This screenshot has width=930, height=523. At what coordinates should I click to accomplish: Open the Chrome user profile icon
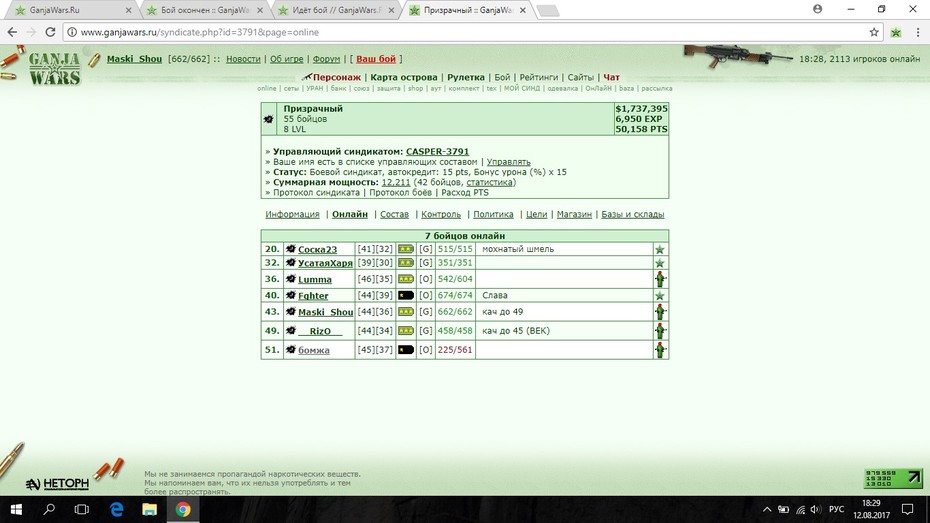pos(817,9)
